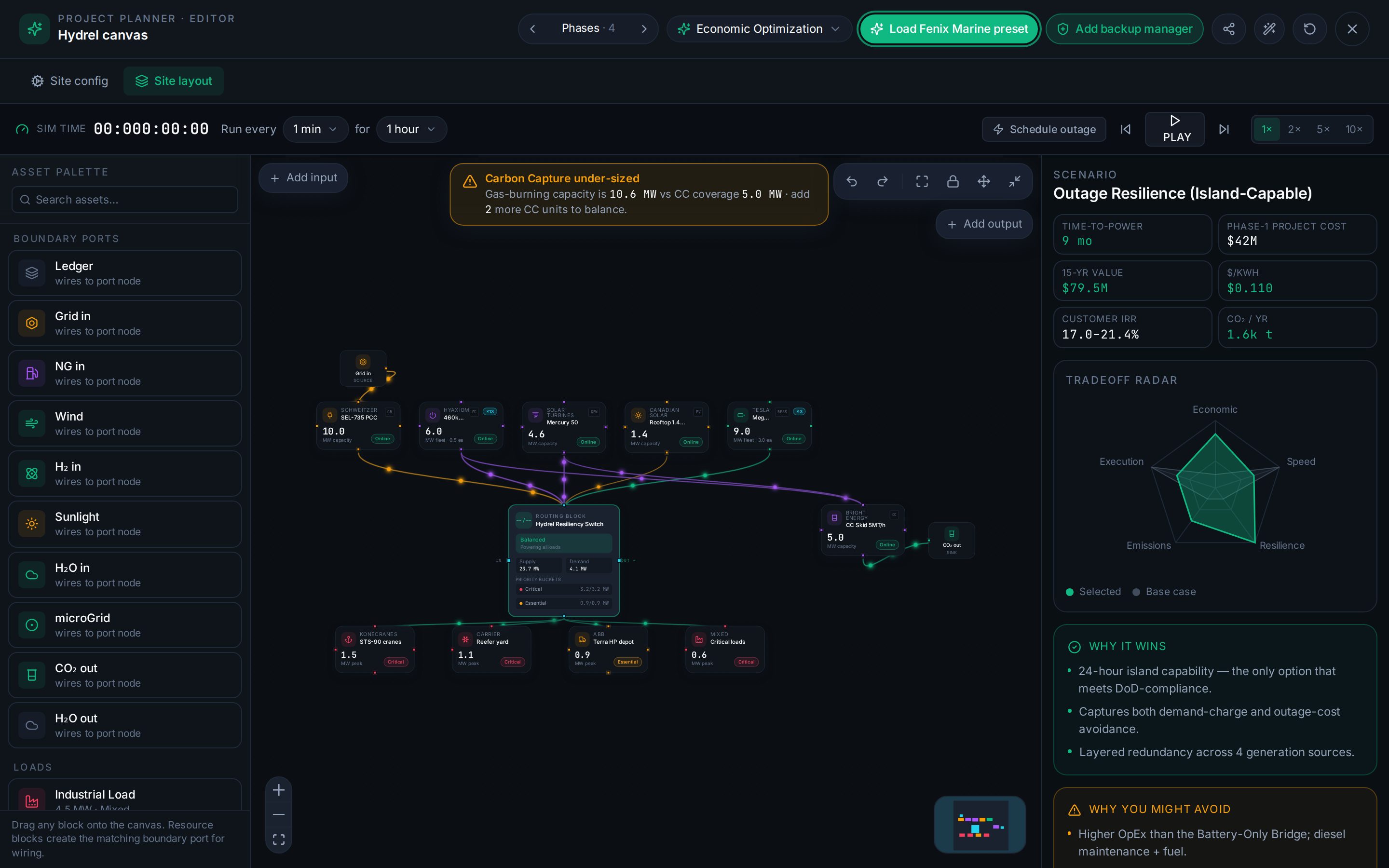Select Konecranes STS-90 cranes load
The image size is (1389, 868).
click(x=374, y=649)
